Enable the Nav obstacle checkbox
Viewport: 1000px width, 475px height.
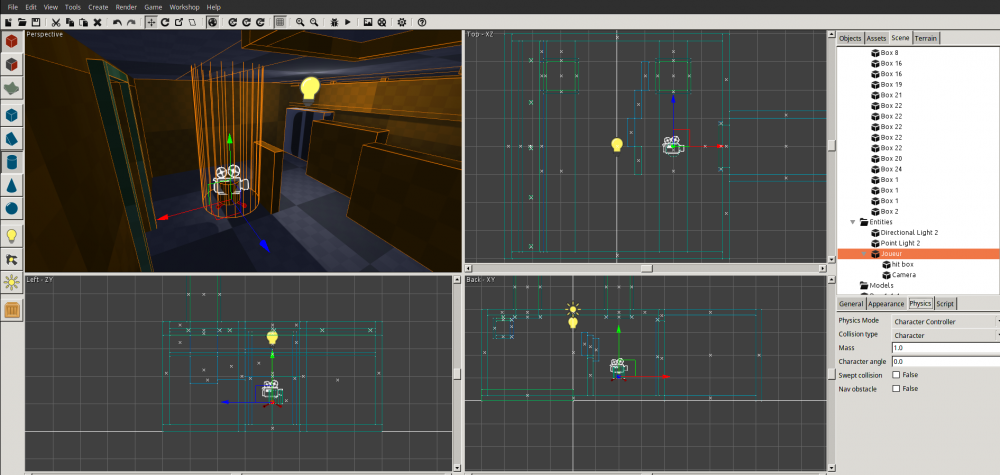[896, 388]
